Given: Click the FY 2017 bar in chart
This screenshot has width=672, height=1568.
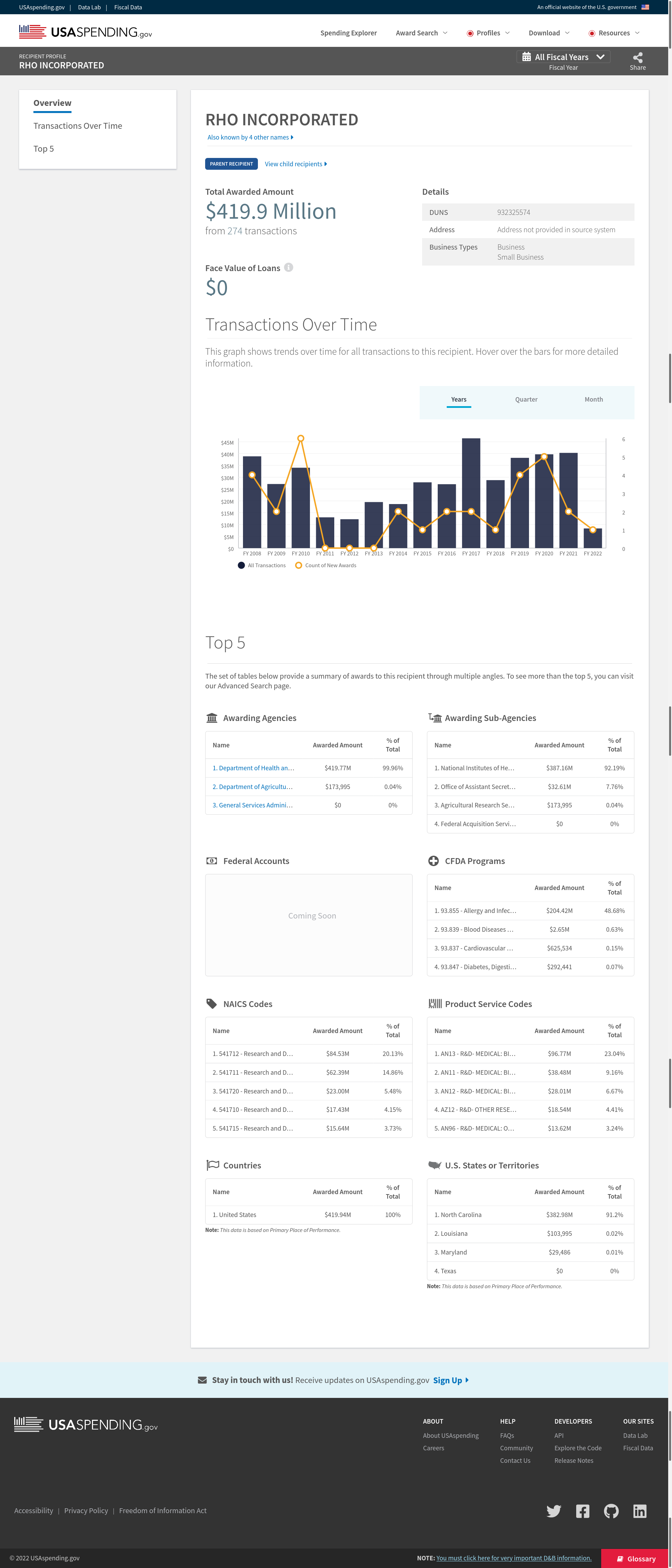Looking at the screenshot, I should [471, 493].
